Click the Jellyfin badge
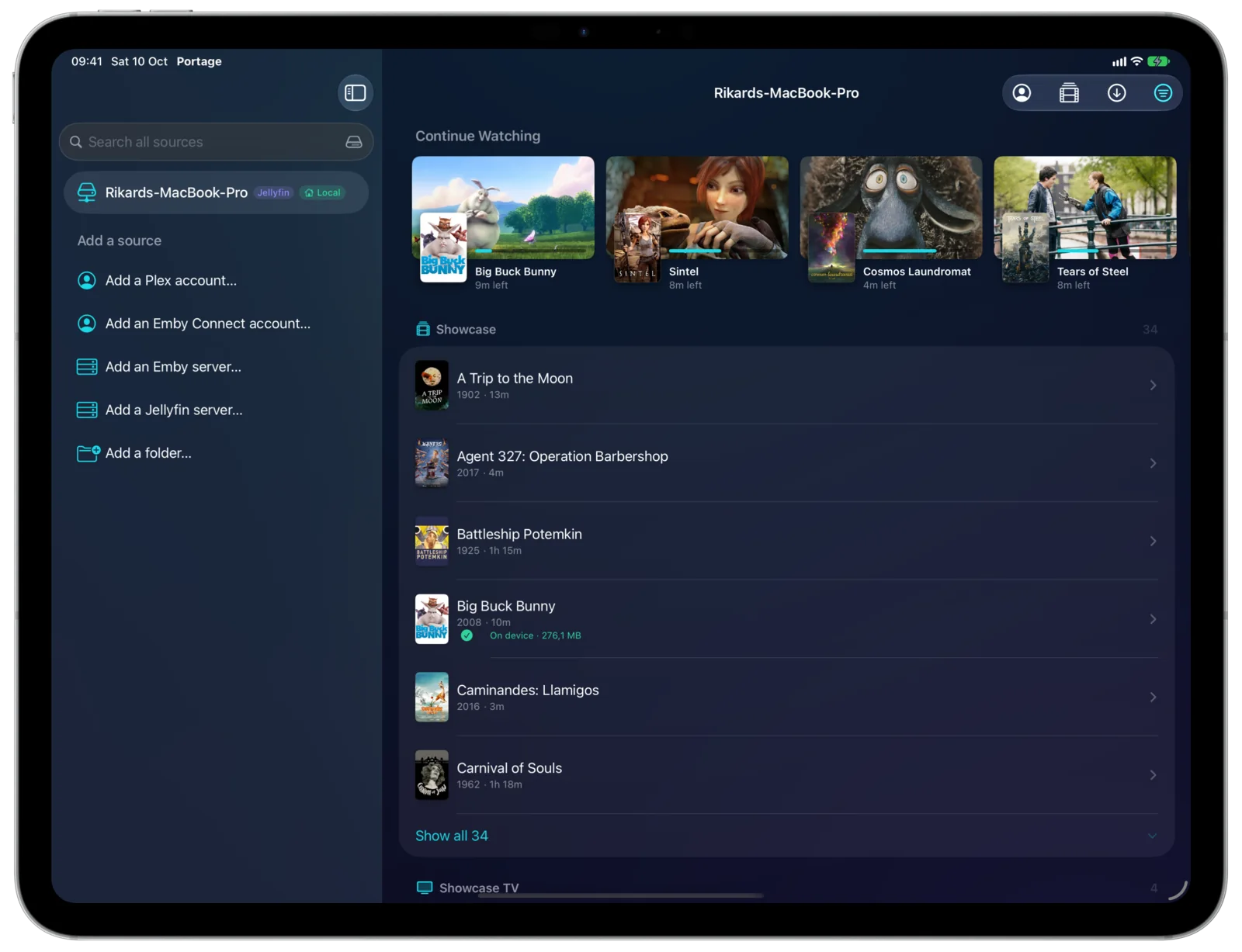Image resolution: width=1242 pixels, height=952 pixels. (273, 192)
